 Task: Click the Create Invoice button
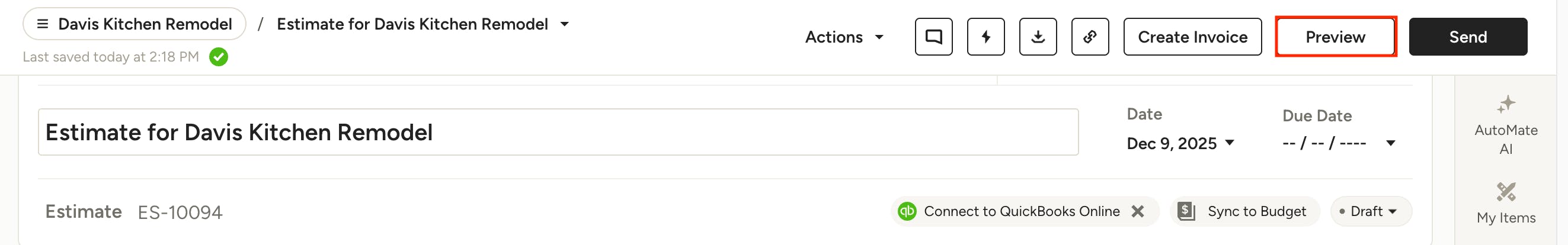click(1192, 37)
